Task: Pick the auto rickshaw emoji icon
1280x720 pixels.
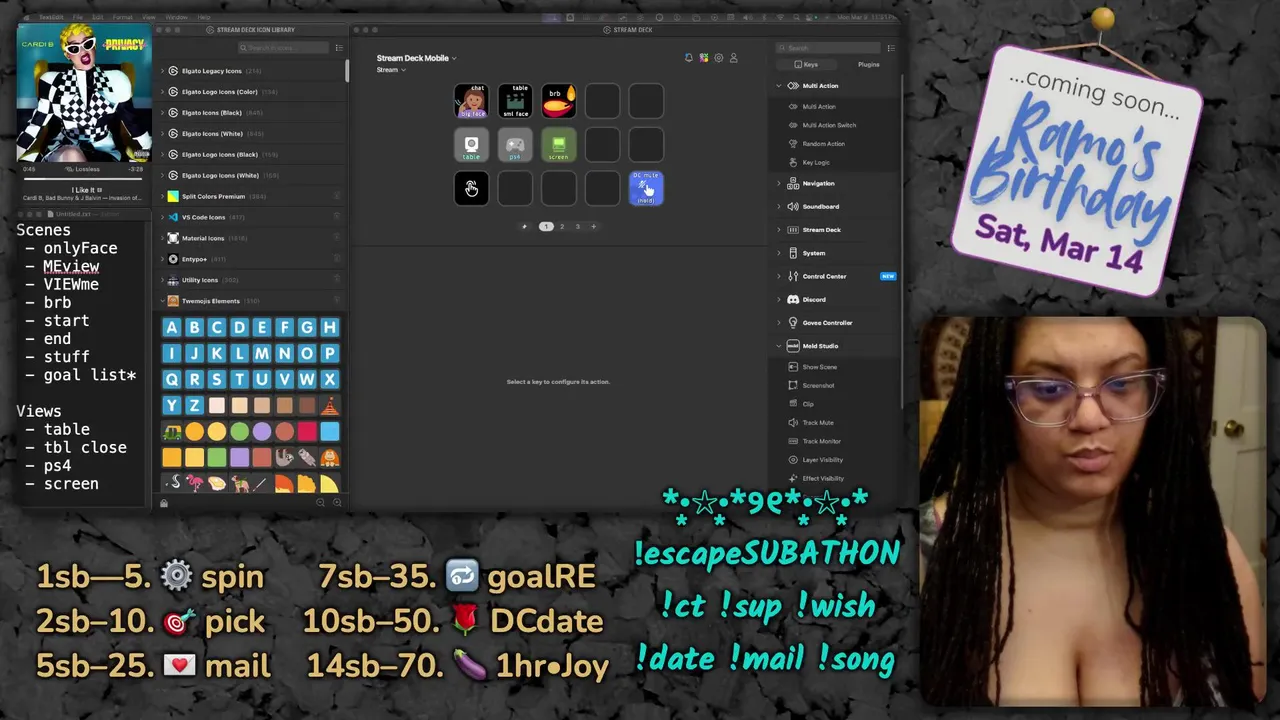Action: pyautogui.click(x=172, y=432)
